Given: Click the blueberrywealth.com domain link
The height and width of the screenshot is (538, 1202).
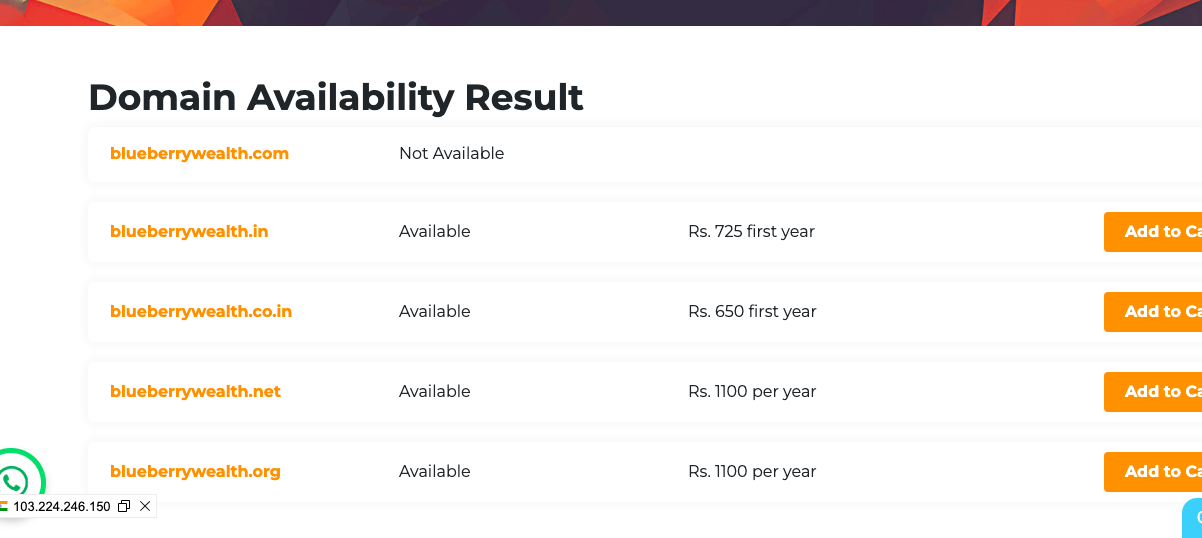Looking at the screenshot, I should point(199,153).
